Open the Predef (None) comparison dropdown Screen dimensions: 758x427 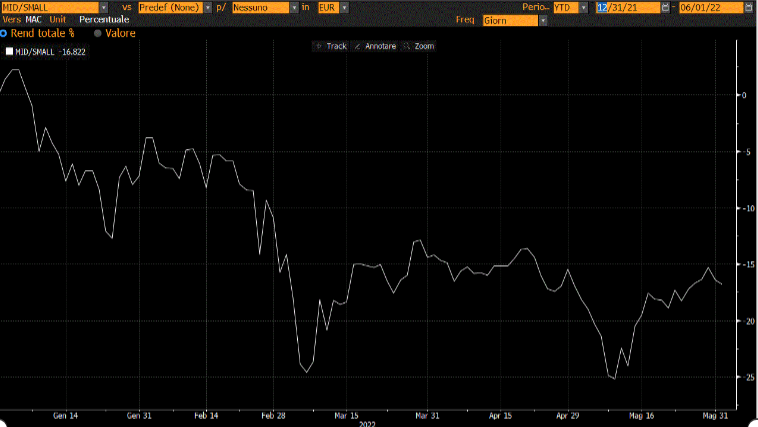coord(207,7)
